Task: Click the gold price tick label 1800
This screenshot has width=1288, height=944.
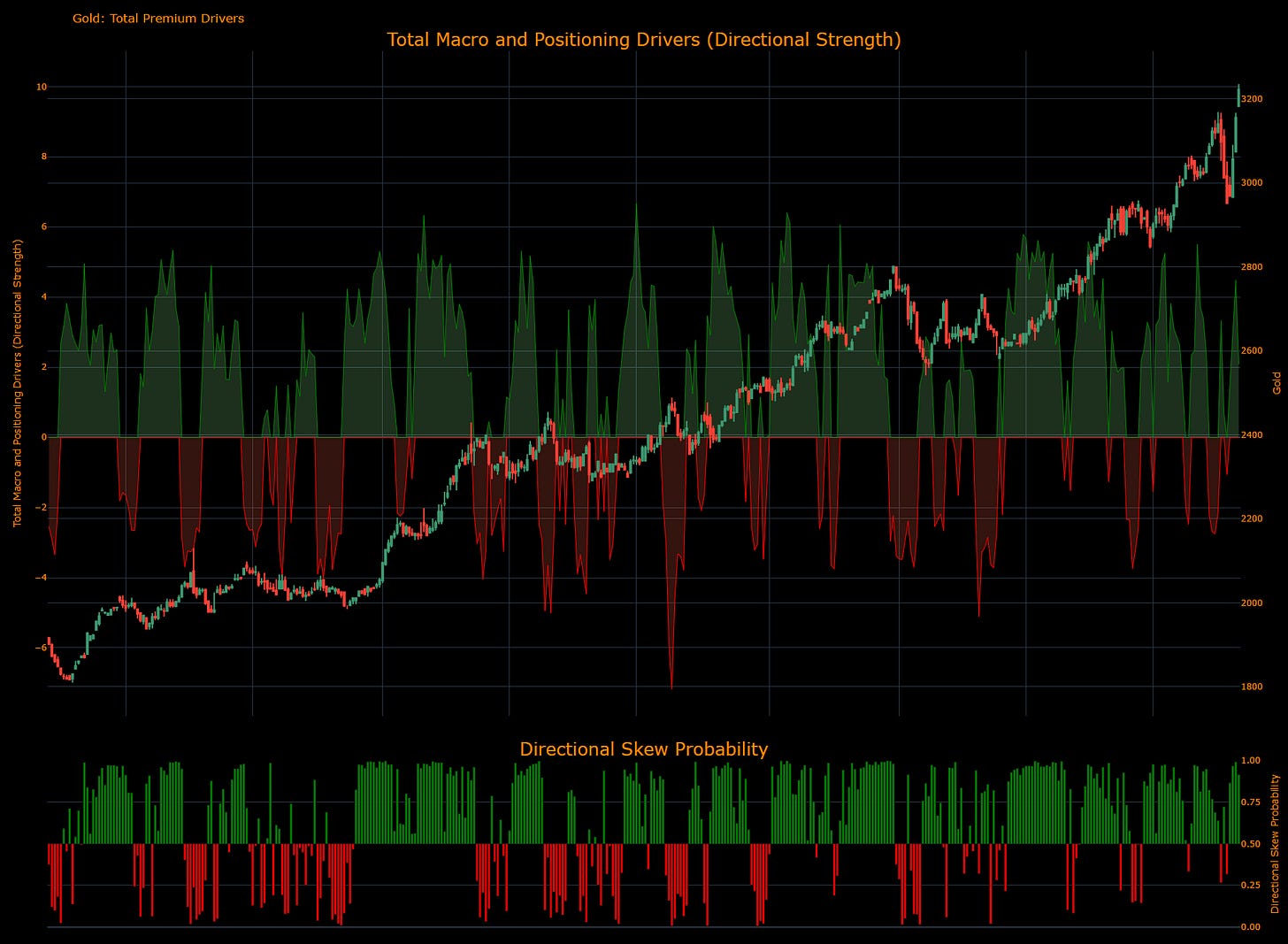Action: point(1252,687)
